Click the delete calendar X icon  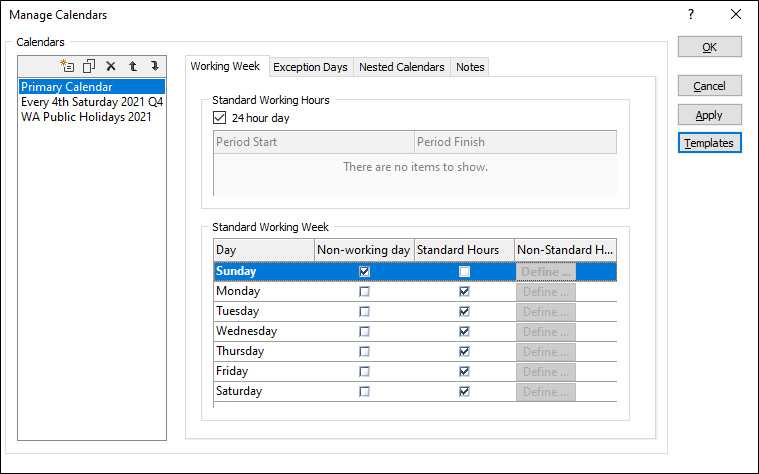coord(111,66)
